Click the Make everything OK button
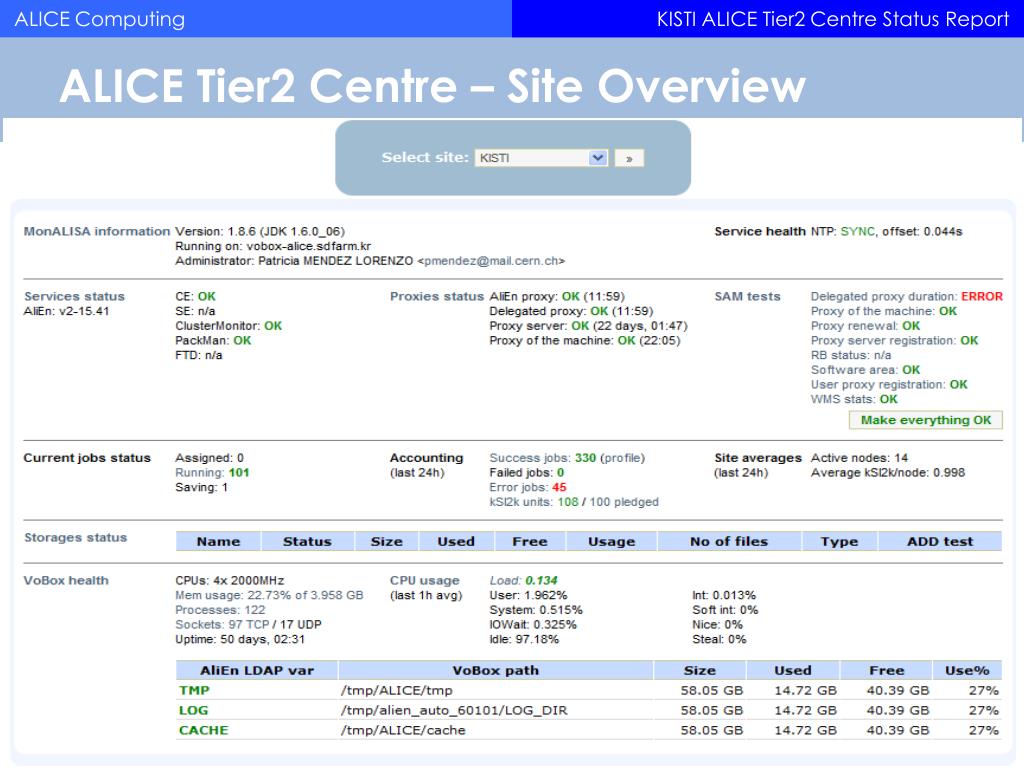The image size is (1024, 768). pos(925,420)
